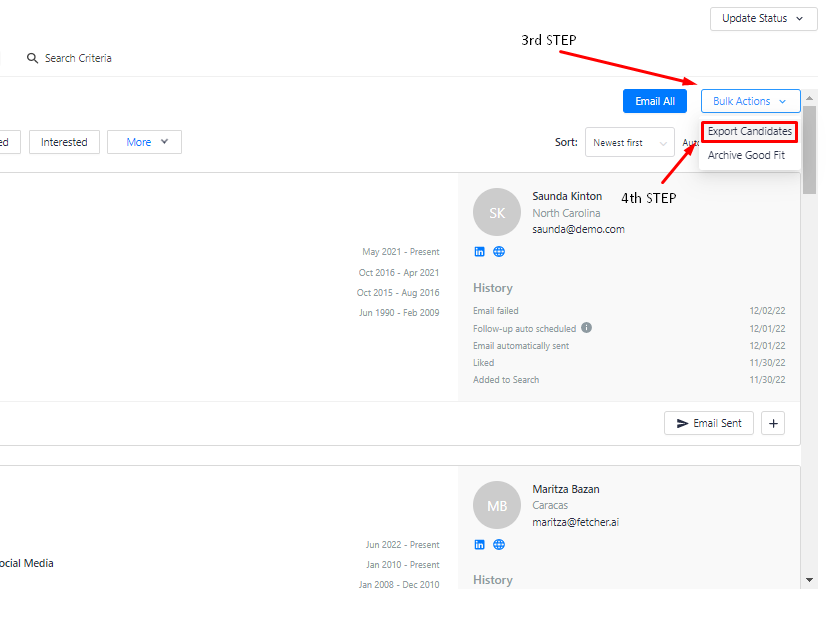The width and height of the screenshot is (830, 620).
Task: Click the Search Criteria magnifier icon
Action: pyautogui.click(x=32, y=58)
